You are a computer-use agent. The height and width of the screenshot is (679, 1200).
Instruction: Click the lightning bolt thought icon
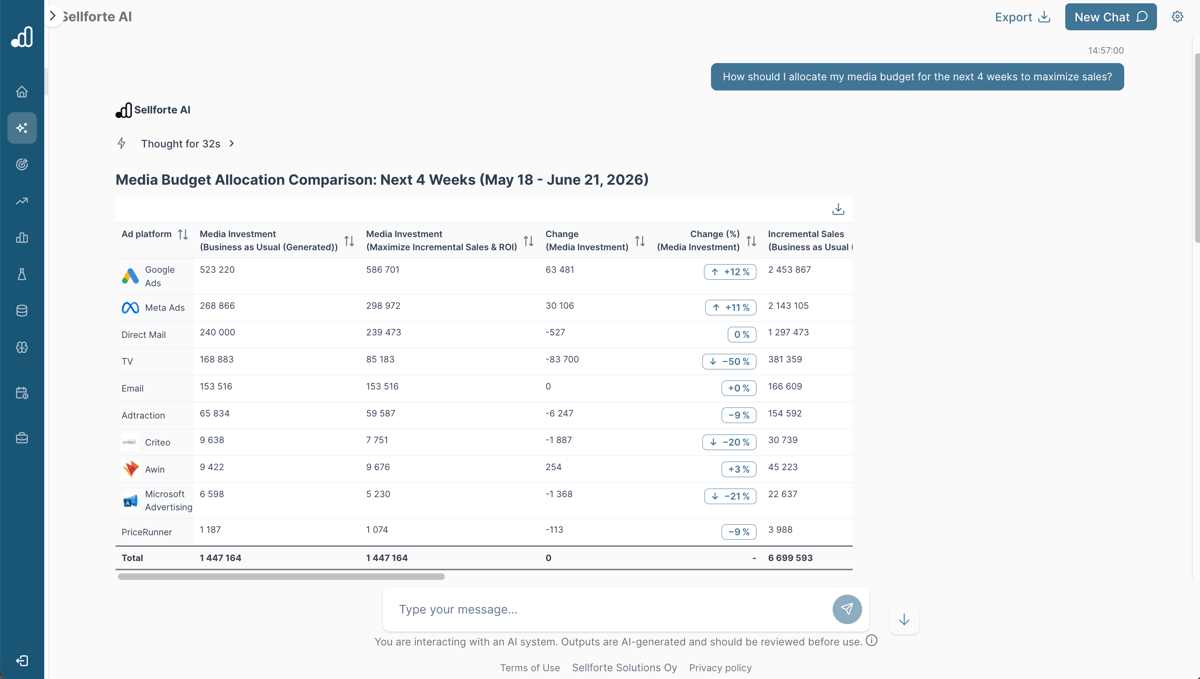122,144
